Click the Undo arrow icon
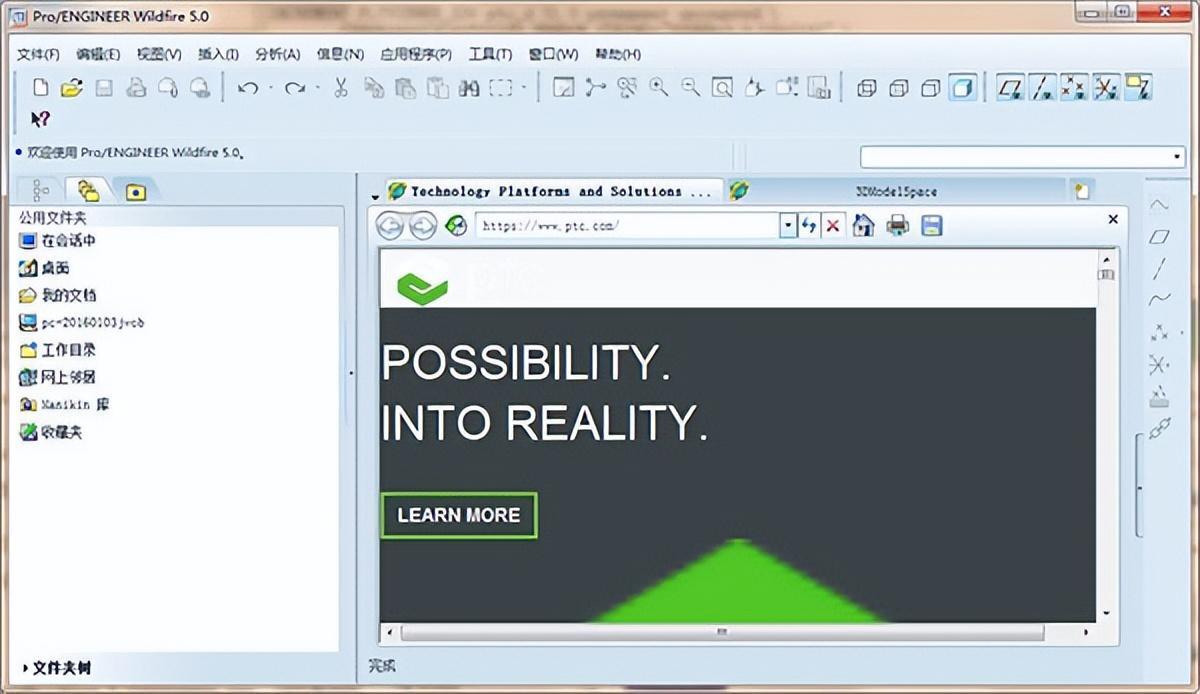The height and width of the screenshot is (694, 1200). click(247, 88)
